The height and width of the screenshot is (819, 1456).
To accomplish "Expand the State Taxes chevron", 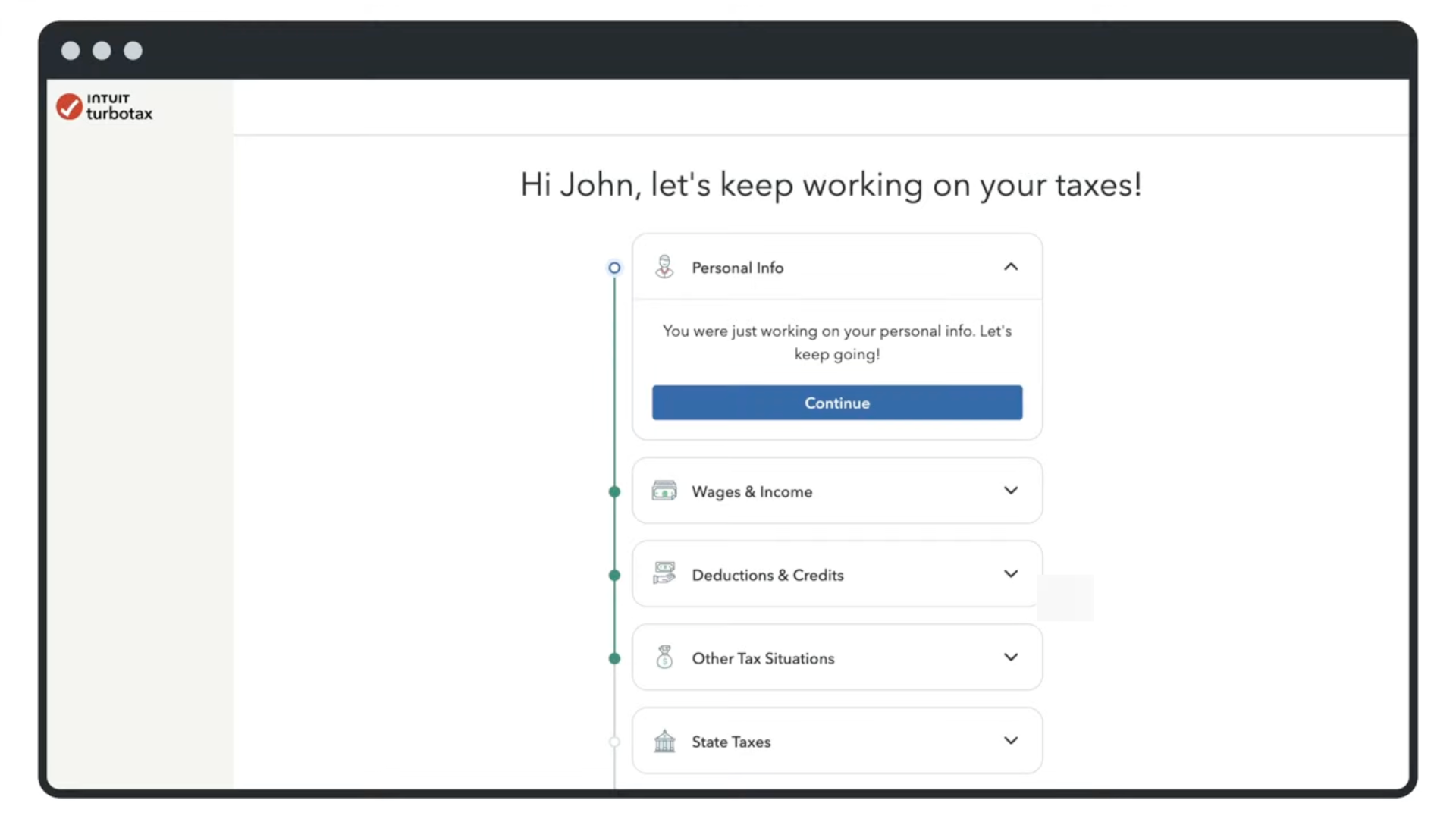I will point(1011,741).
